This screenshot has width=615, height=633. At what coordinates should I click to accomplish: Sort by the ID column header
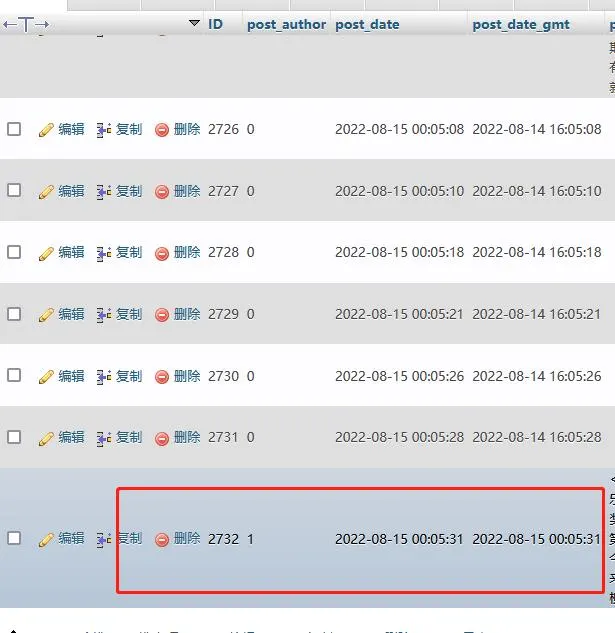point(215,24)
